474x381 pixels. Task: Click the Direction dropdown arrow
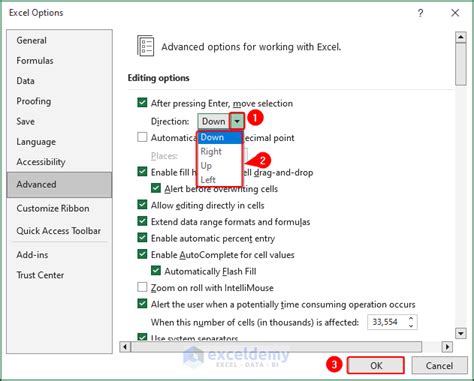pos(237,121)
